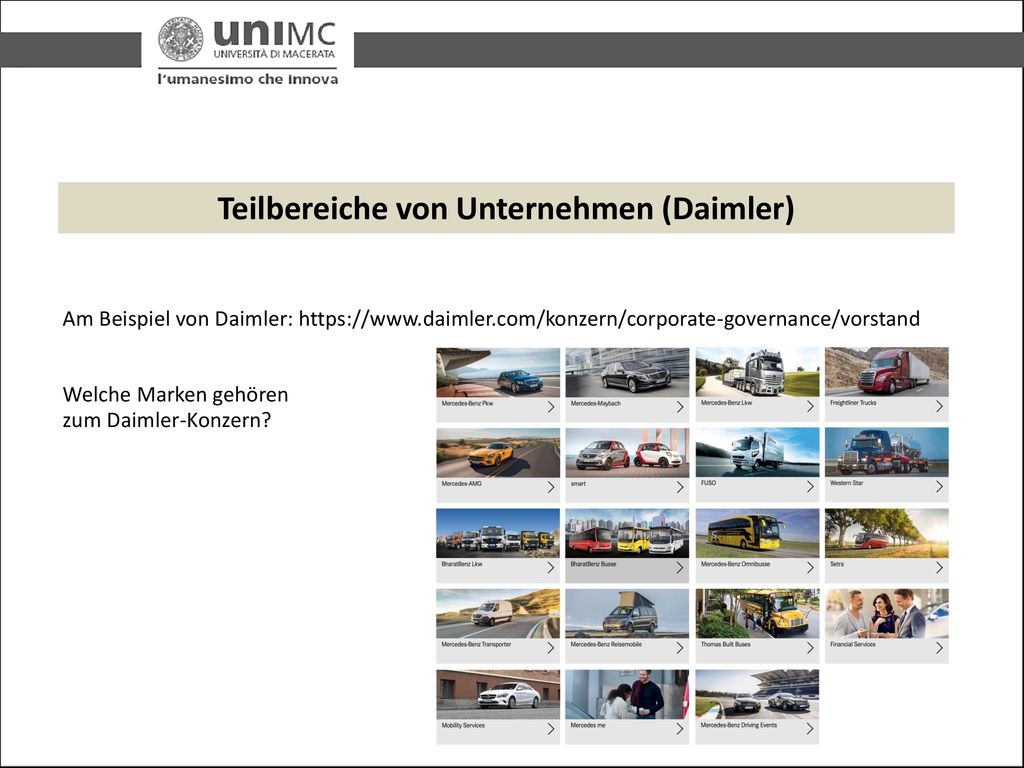This screenshot has width=1024, height=768.
Task: Click the Mercedes-Benz Transporter van image
Action: [x=498, y=613]
